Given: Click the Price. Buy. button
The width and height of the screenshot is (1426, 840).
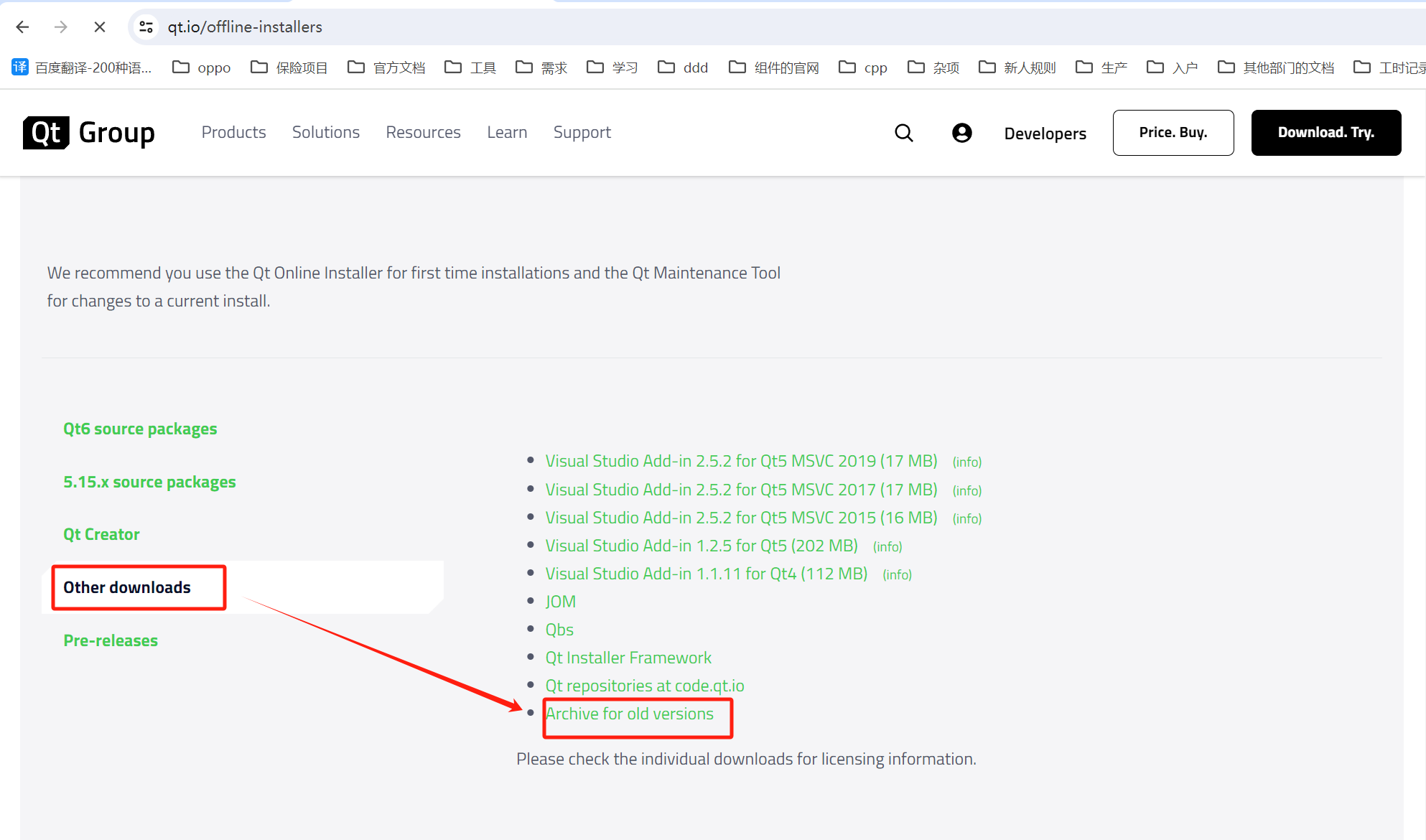Looking at the screenshot, I should click(1173, 133).
